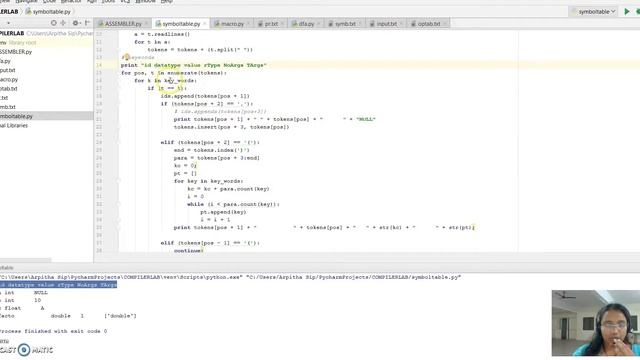Click console line "Process finished with exit code 0"
Viewport: 640px width, 360px height.
point(53,331)
